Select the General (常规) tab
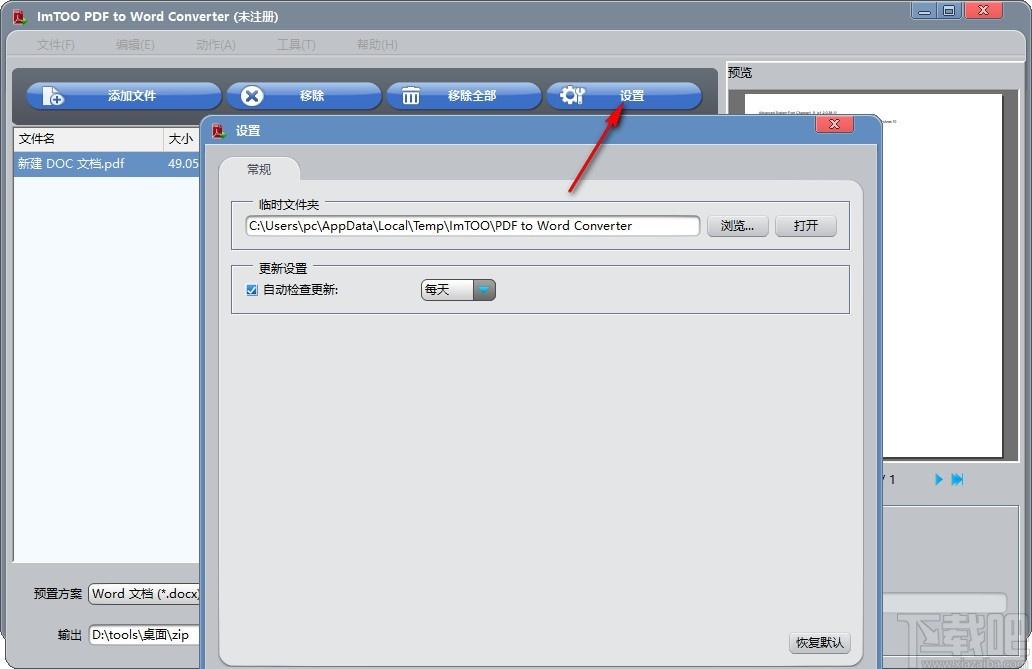This screenshot has width=1032, height=669. tap(259, 169)
